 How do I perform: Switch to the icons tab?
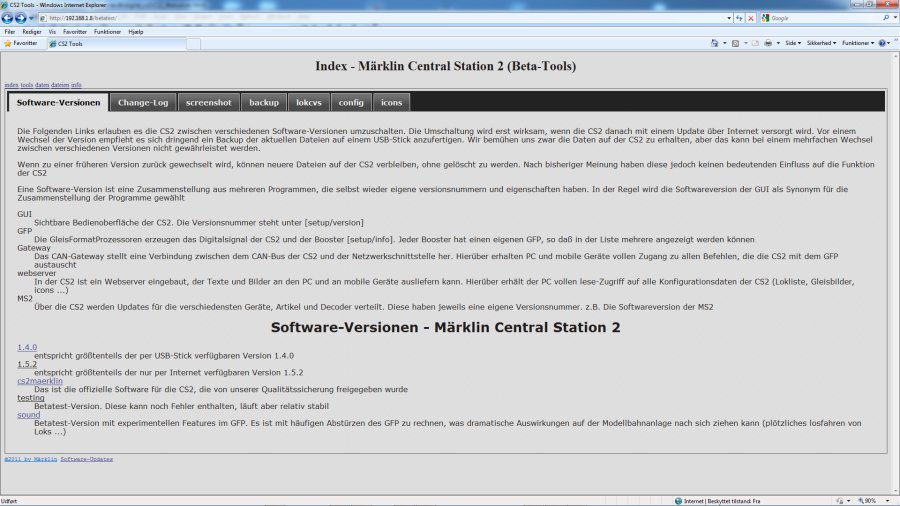point(391,102)
